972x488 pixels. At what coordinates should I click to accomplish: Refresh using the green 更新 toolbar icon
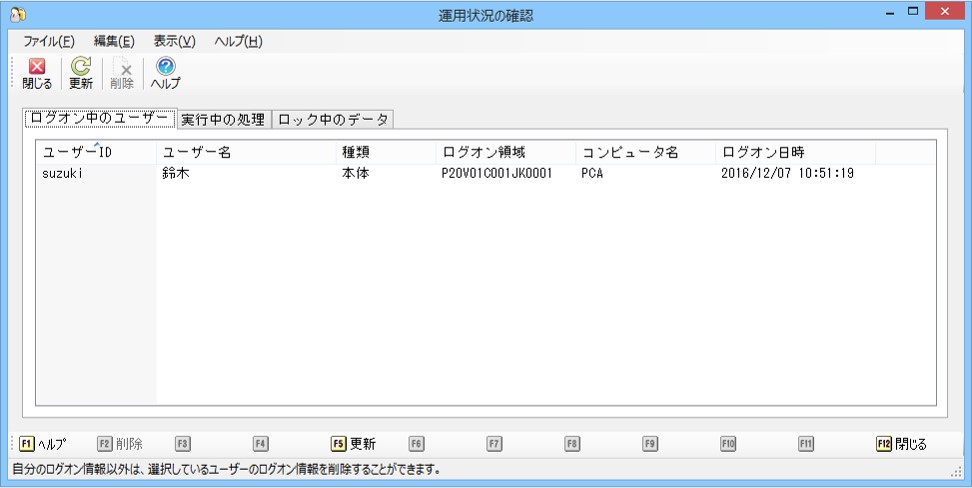coord(81,73)
